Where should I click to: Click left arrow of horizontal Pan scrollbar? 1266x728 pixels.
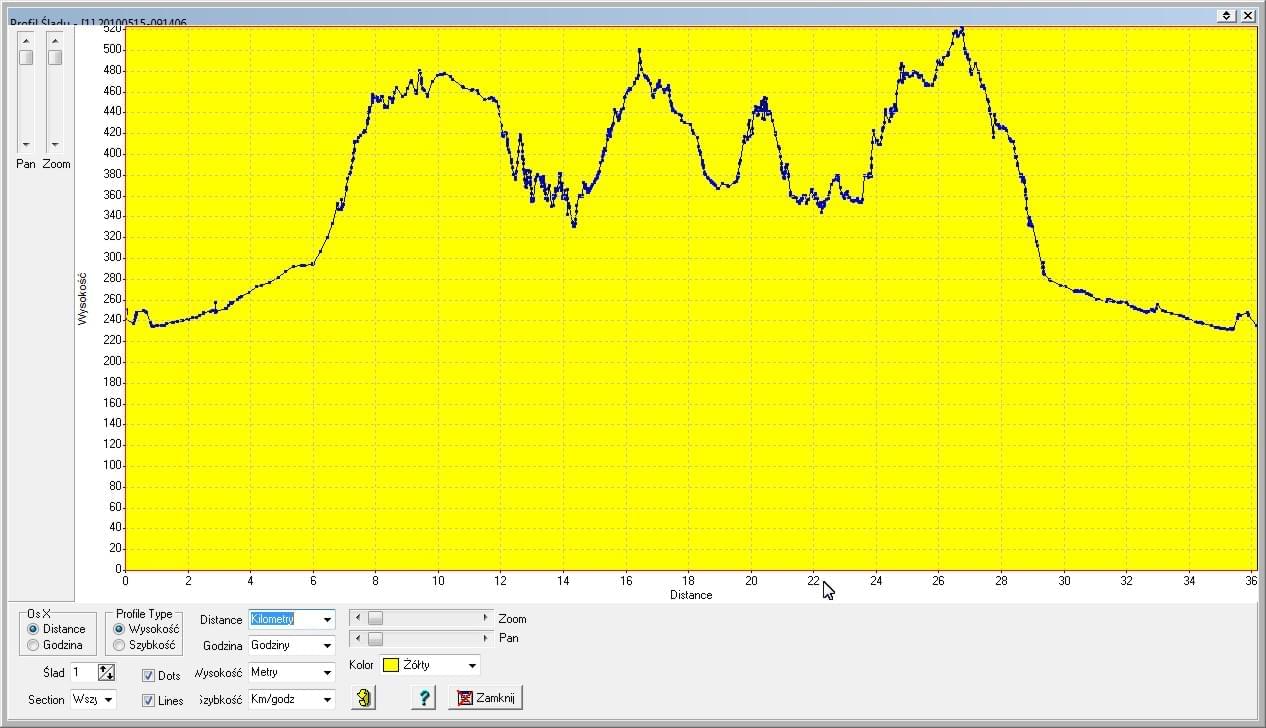click(x=358, y=638)
